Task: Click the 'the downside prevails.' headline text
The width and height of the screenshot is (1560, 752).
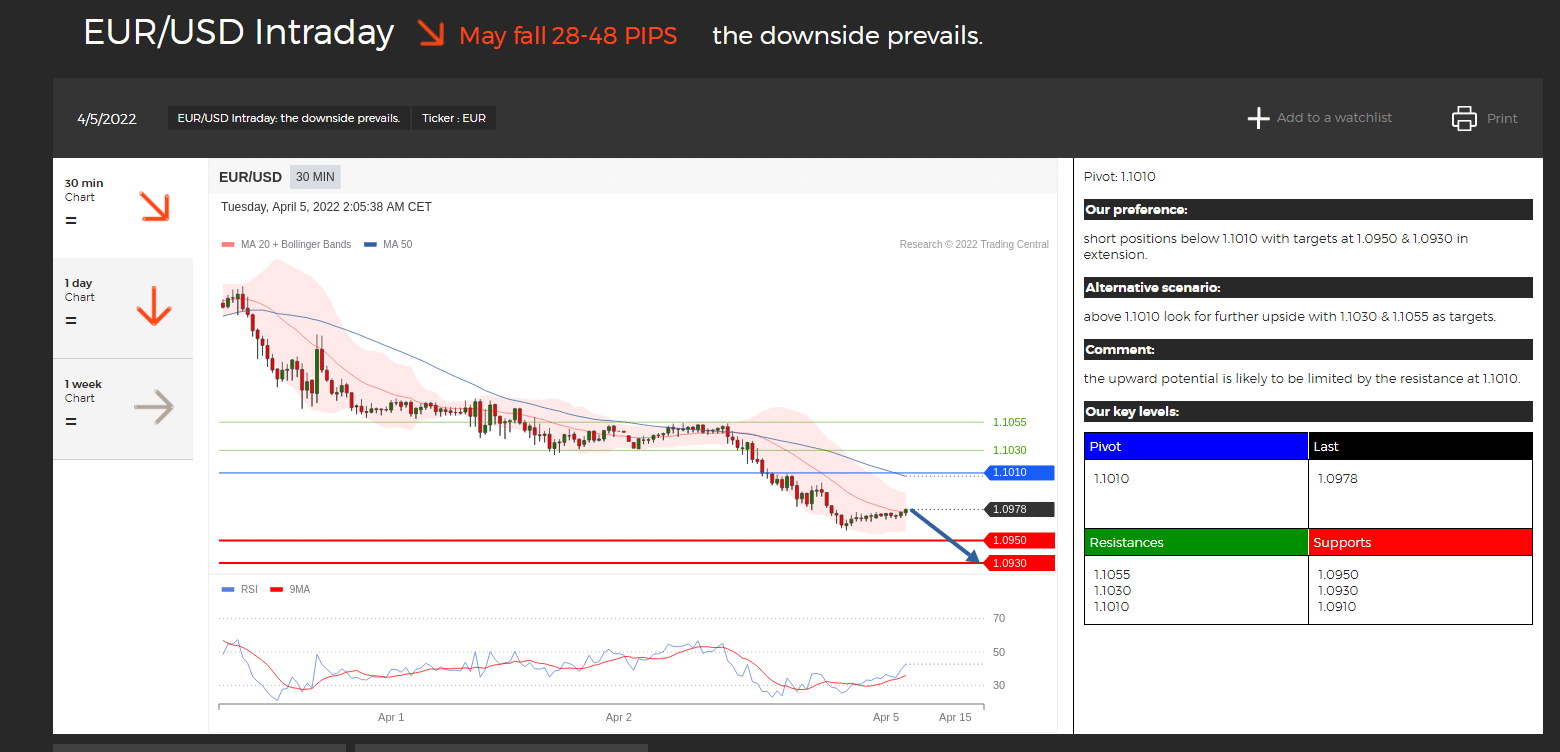Action: 848,36
